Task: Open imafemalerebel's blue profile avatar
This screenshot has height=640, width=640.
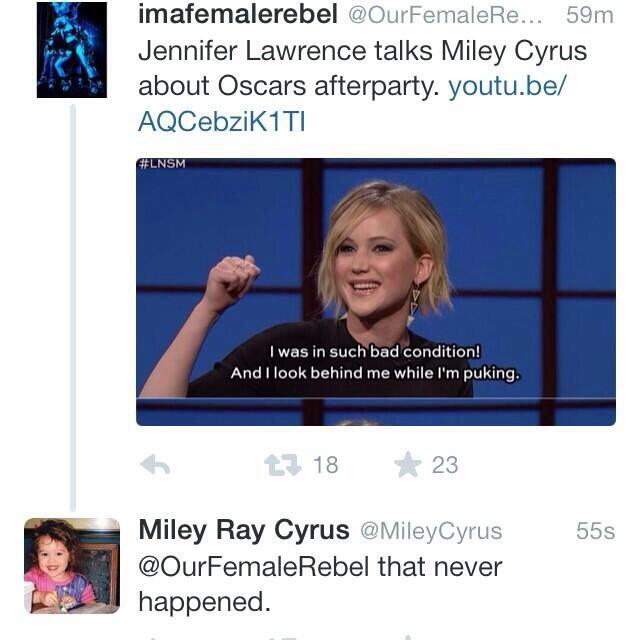Action: (x=72, y=49)
